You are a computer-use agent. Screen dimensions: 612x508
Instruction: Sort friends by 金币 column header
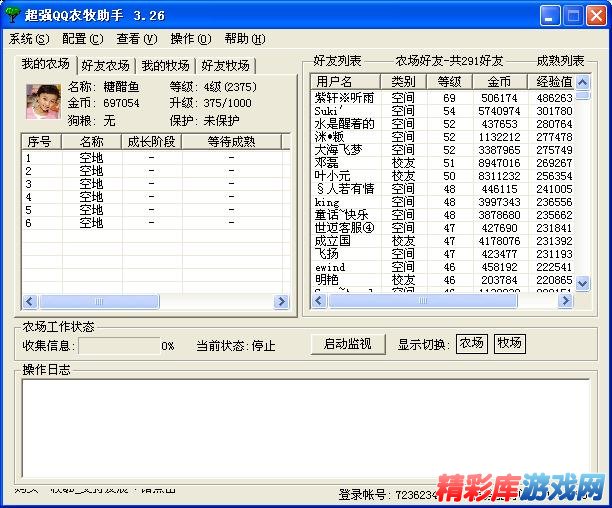[x=498, y=81]
